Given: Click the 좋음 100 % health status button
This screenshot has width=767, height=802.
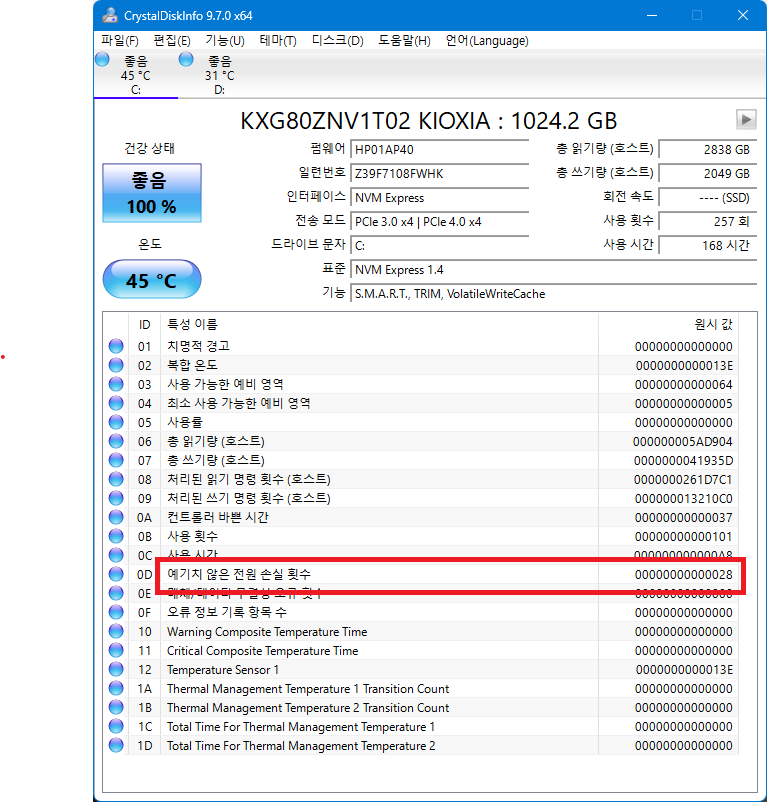Looking at the screenshot, I should [x=152, y=193].
